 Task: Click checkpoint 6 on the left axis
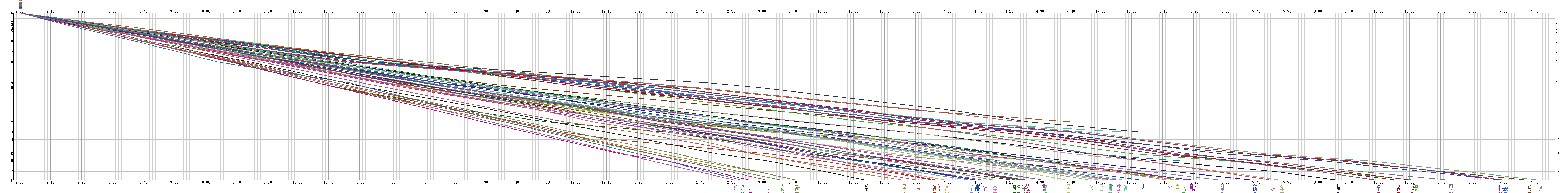pyautogui.click(x=12, y=41)
